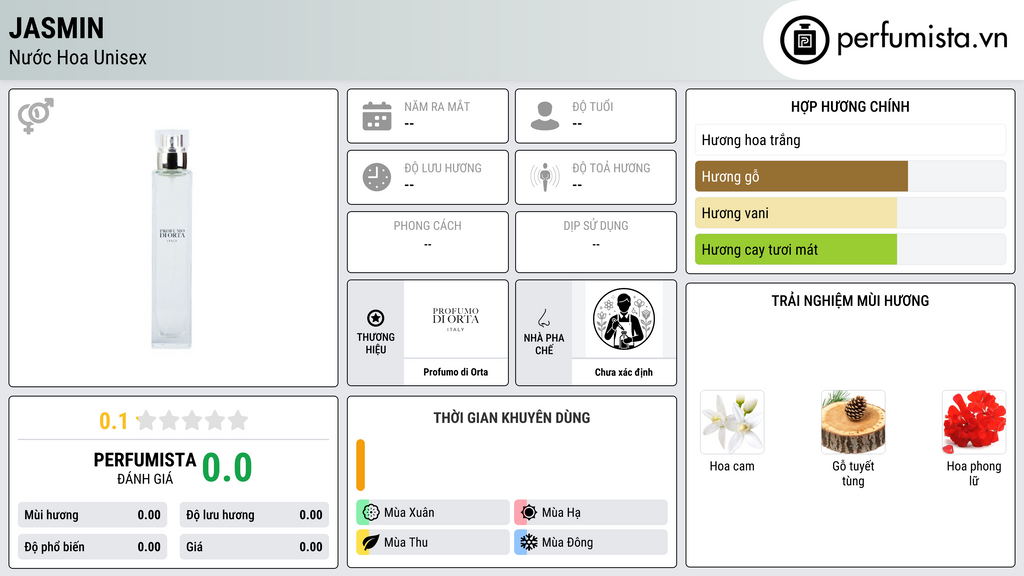Click the star badge Thương hiệu icon
Image resolution: width=1024 pixels, height=576 pixels.
click(376, 318)
